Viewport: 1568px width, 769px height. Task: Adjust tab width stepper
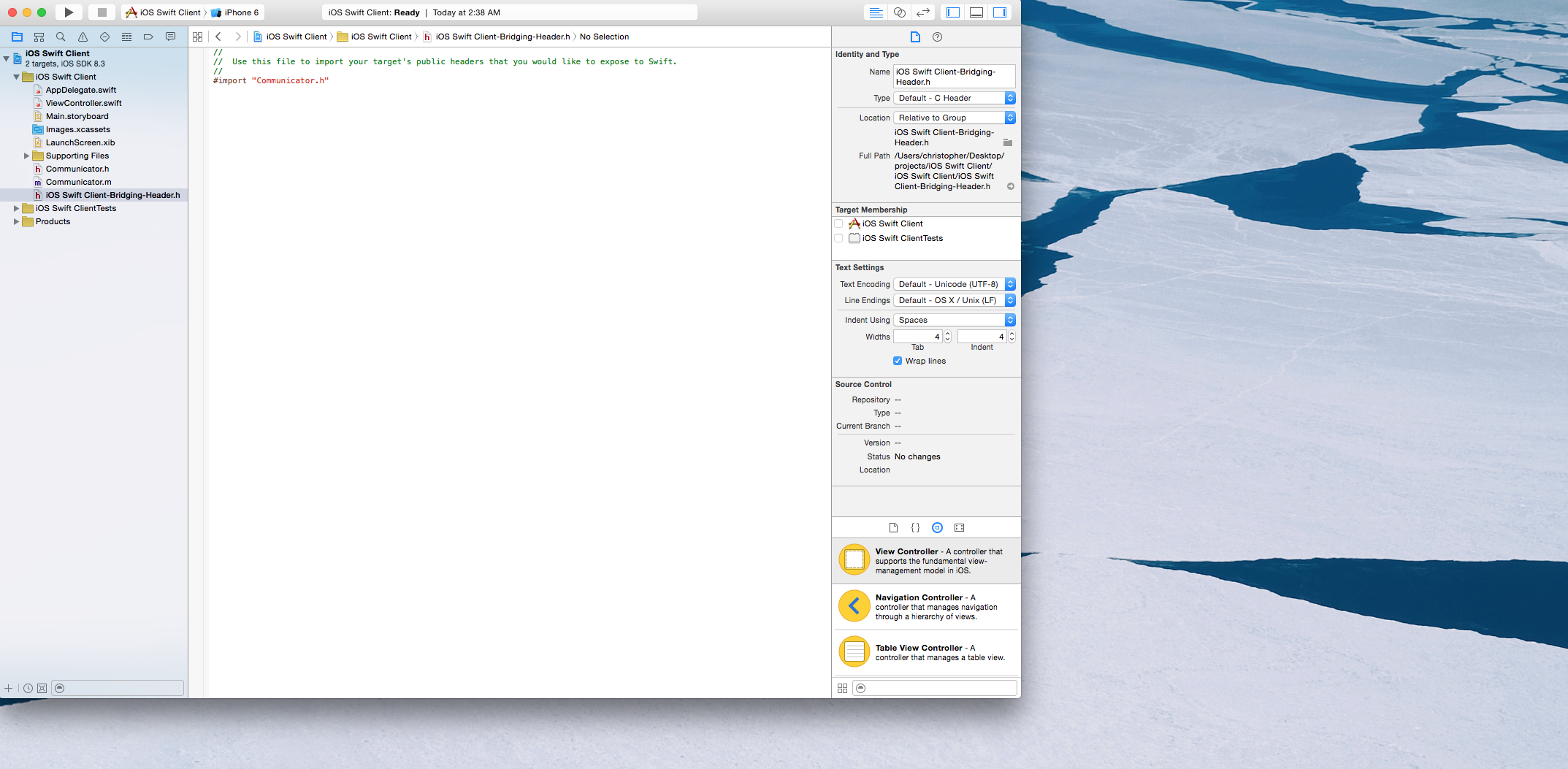[947, 337]
